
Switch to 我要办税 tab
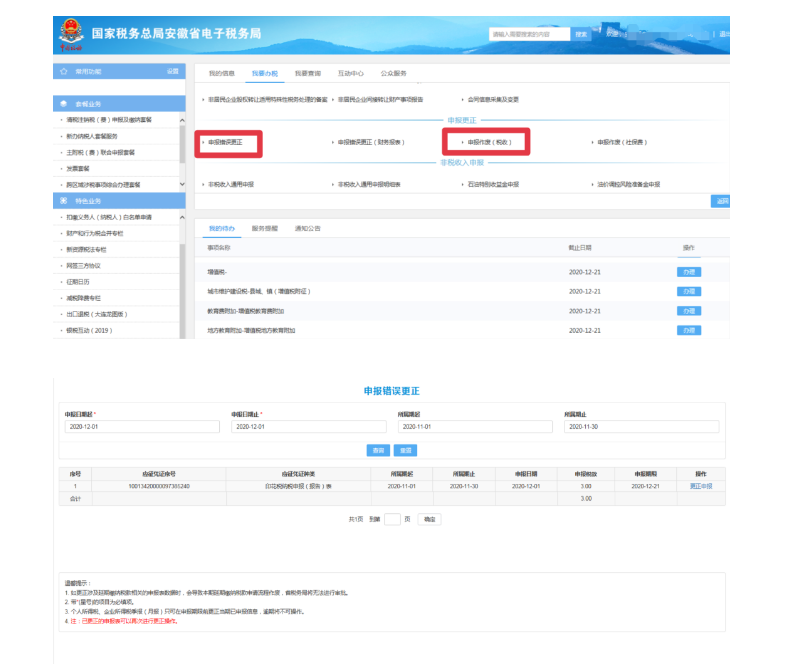coord(265,73)
